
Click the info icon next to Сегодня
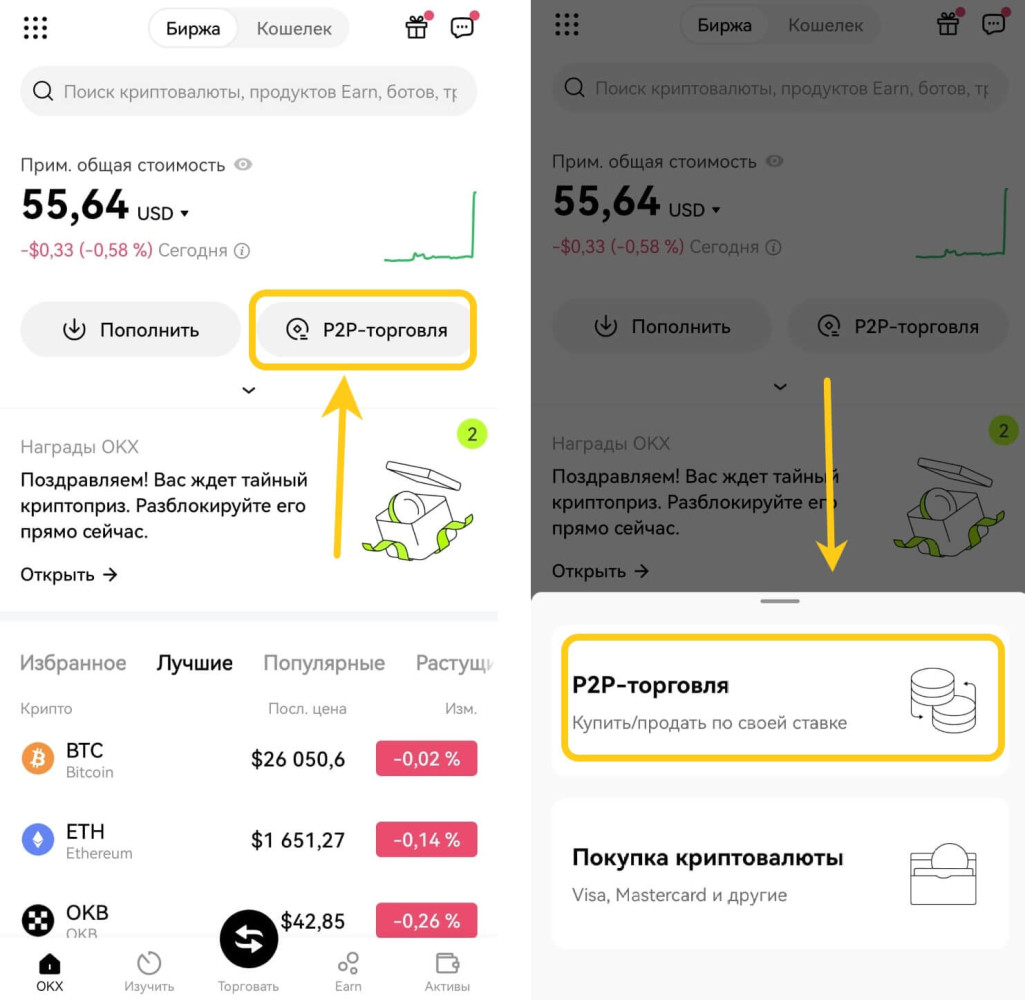[242, 251]
